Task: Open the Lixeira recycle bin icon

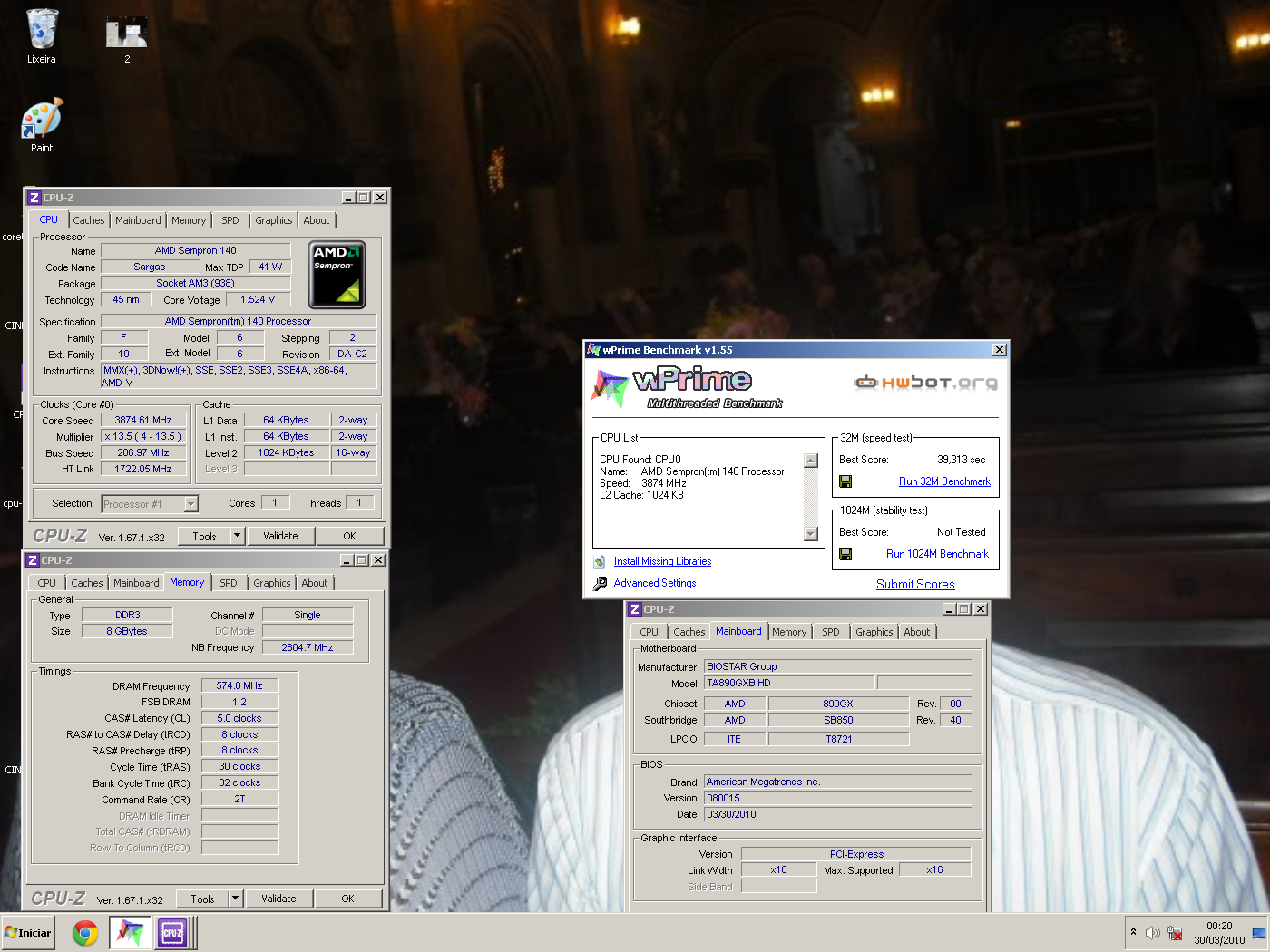Action: 42,36
